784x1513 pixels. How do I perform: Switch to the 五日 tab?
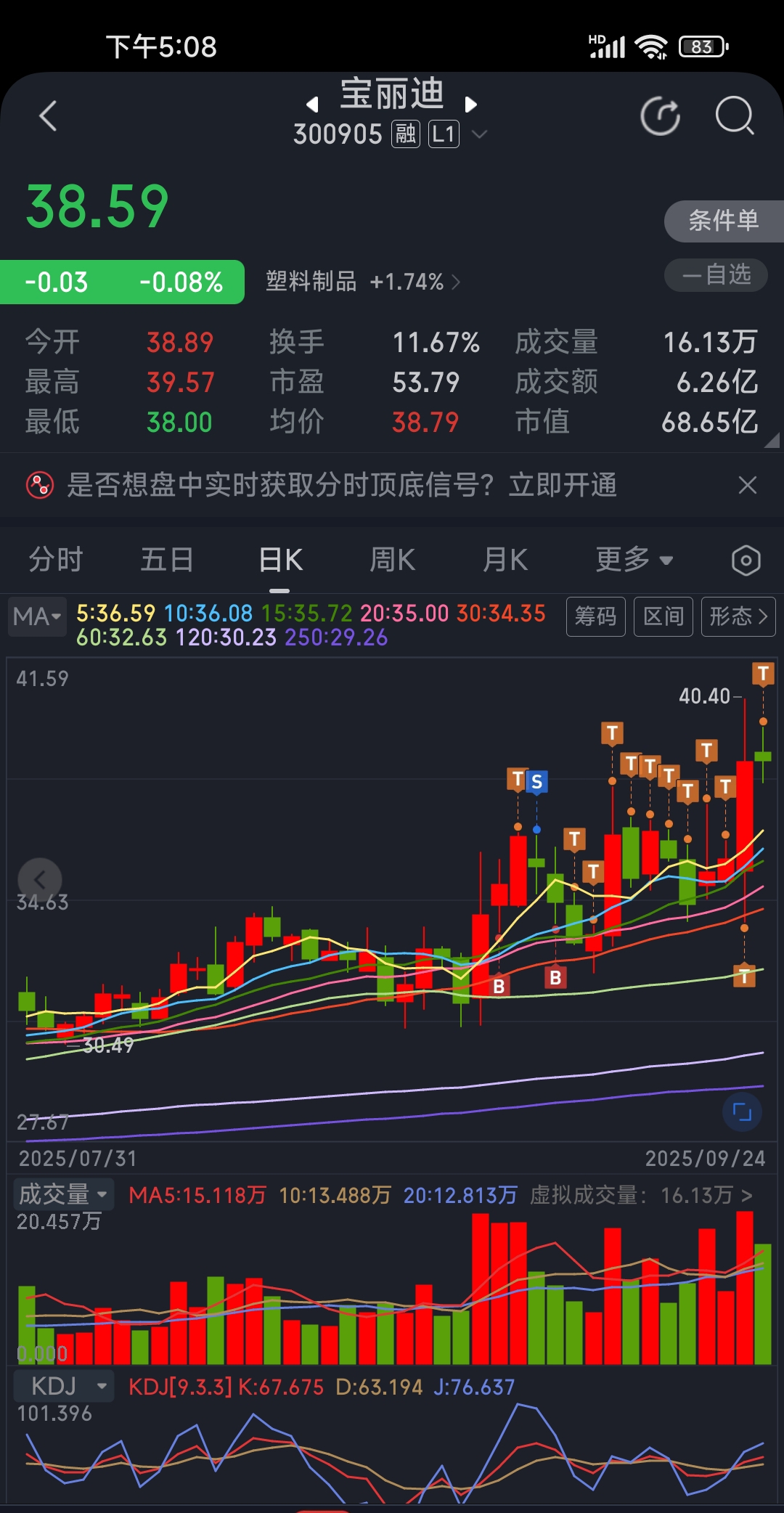tap(167, 560)
